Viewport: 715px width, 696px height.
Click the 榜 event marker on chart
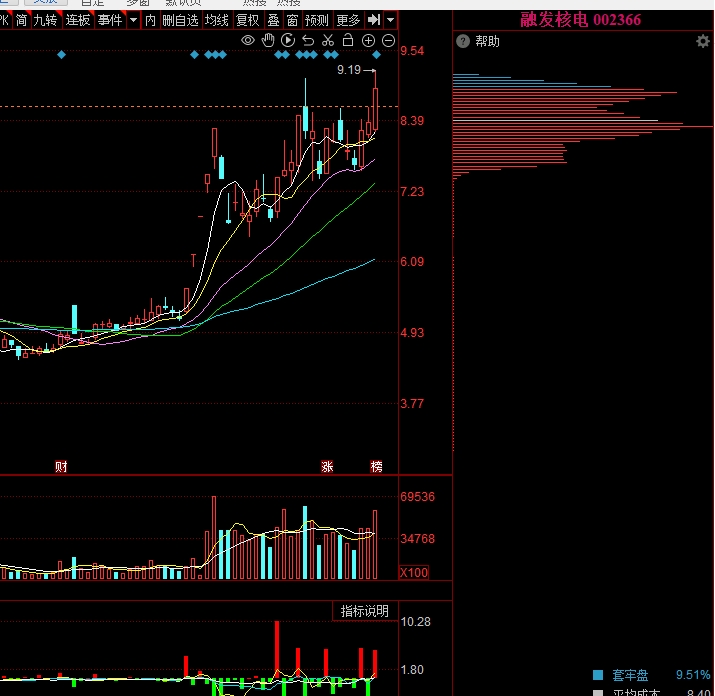pyautogui.click(x=377, y=467)
